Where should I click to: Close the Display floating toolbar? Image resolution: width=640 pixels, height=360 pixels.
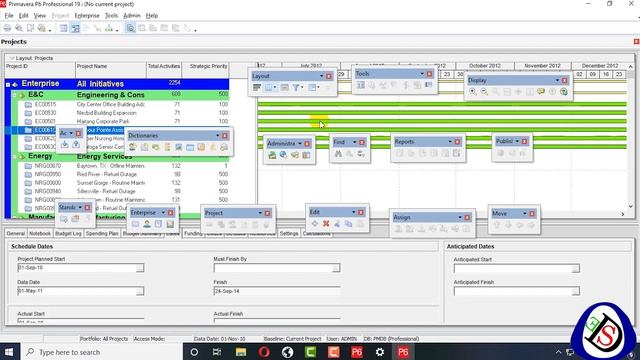[564, 80]
